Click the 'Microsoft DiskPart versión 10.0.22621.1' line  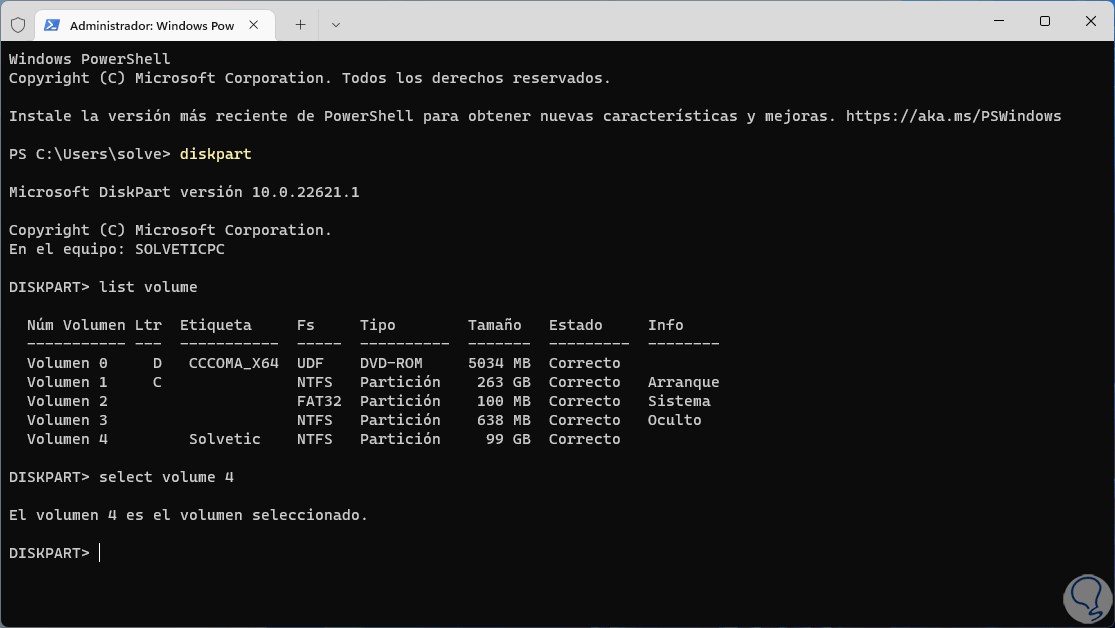tap(184, 192)
